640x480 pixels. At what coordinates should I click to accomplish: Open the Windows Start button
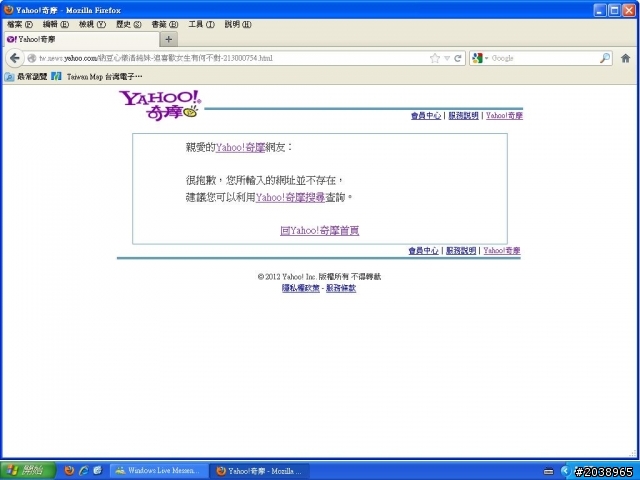pyautogui.click(x=27, y=471)
